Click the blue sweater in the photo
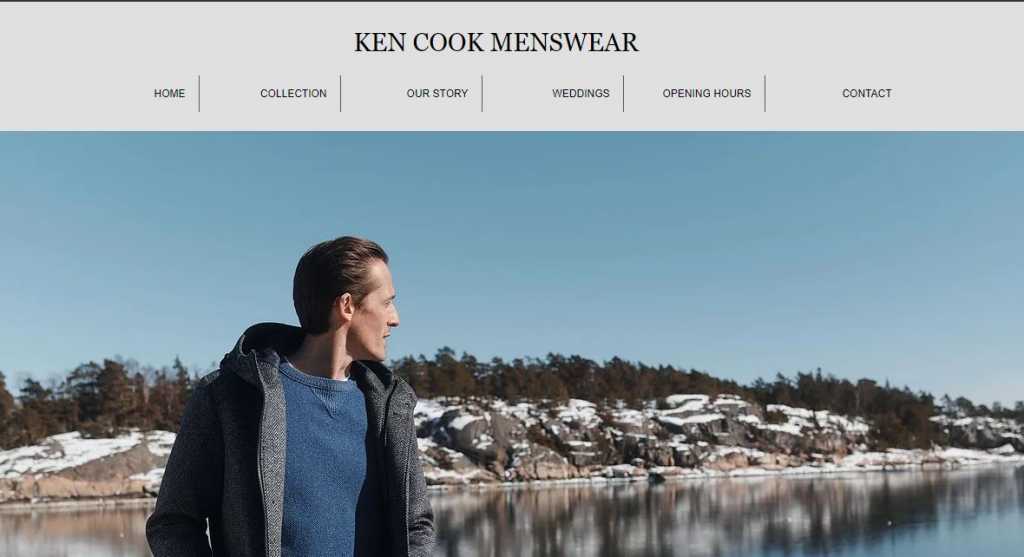Screen dimensions: 1024x557 coord(323,457)
